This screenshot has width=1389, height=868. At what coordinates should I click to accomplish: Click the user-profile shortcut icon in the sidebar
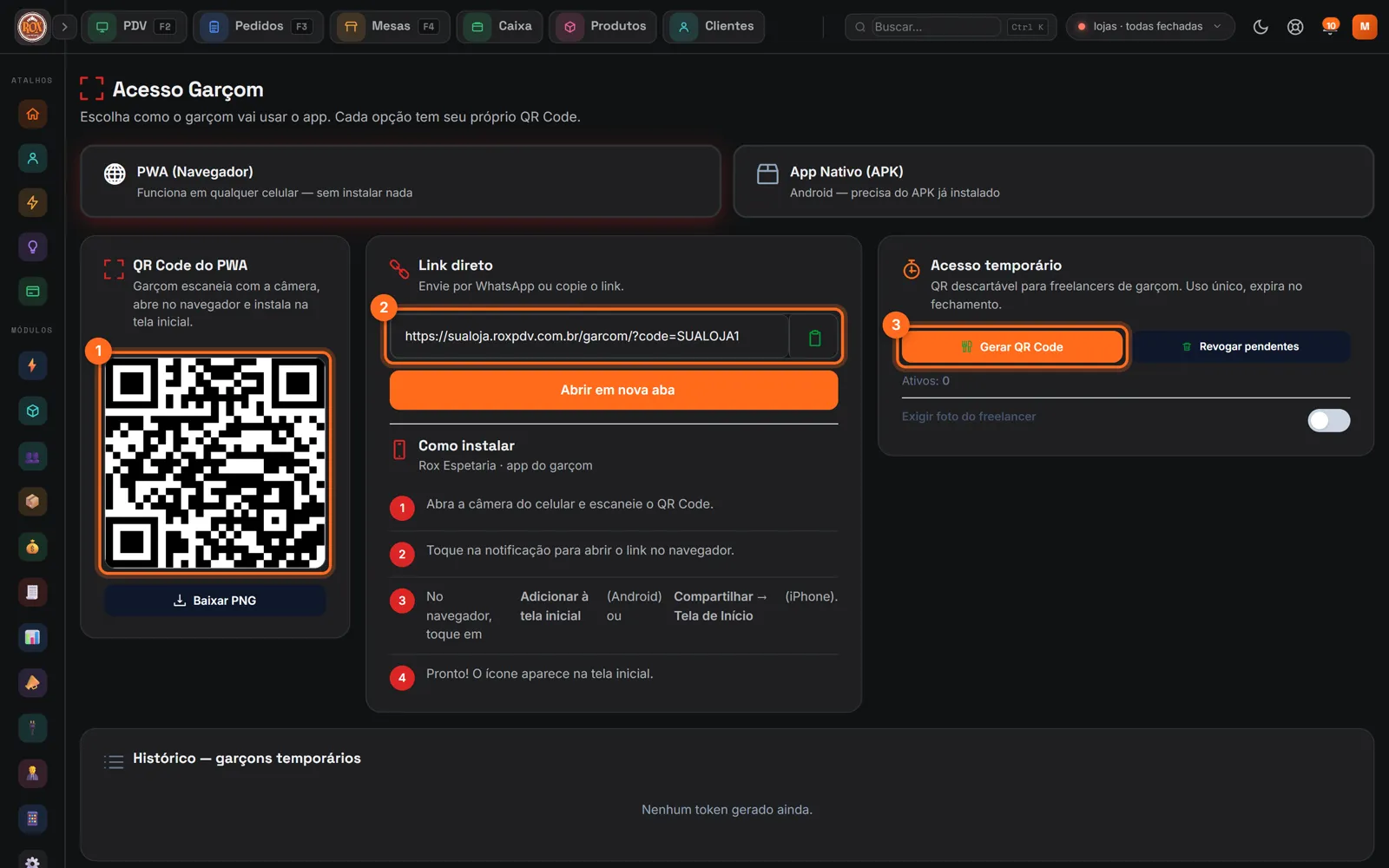(32, 158)
